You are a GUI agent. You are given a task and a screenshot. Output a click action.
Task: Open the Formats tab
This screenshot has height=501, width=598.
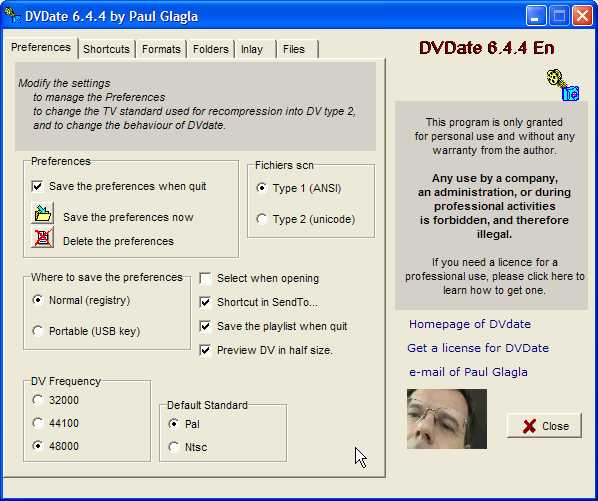(x=161, y=49)
